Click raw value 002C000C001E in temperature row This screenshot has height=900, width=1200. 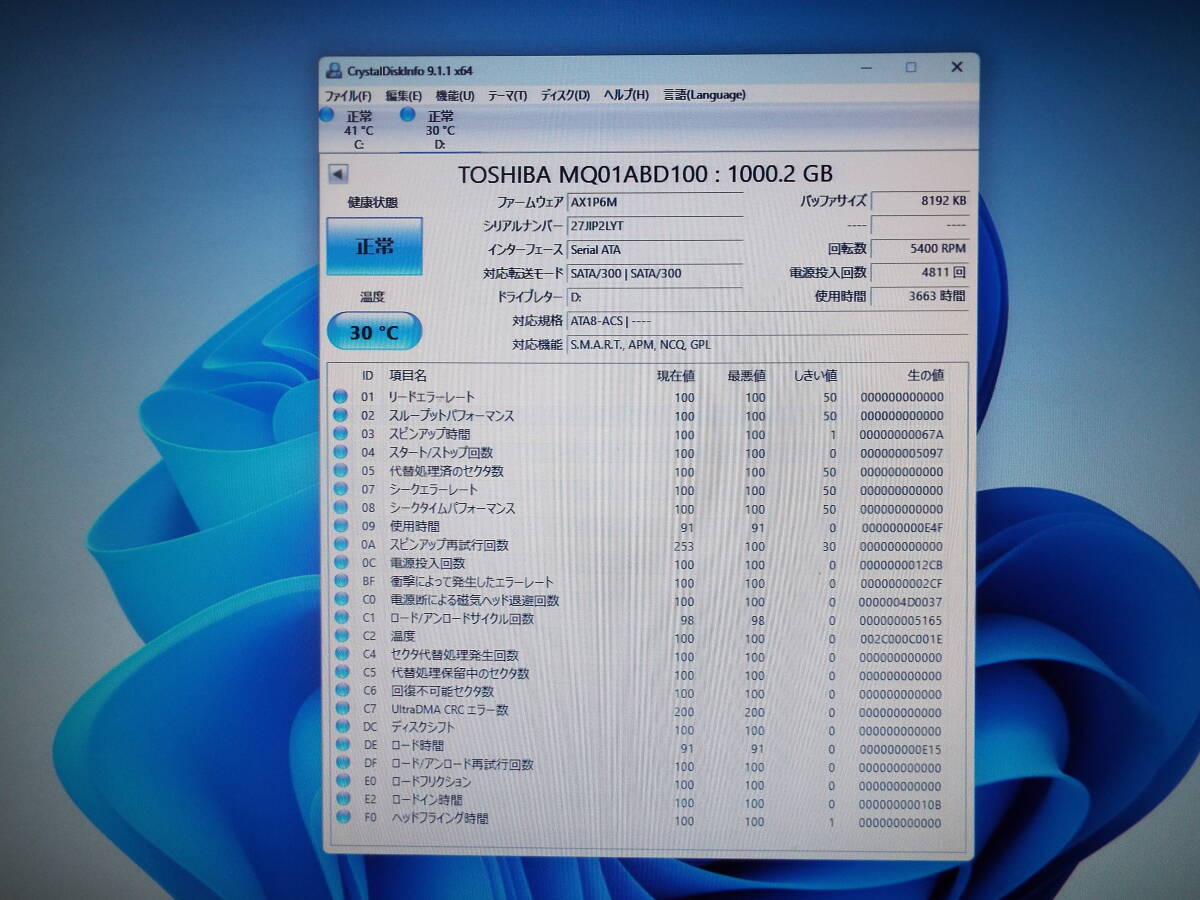[x=901, y=639]
